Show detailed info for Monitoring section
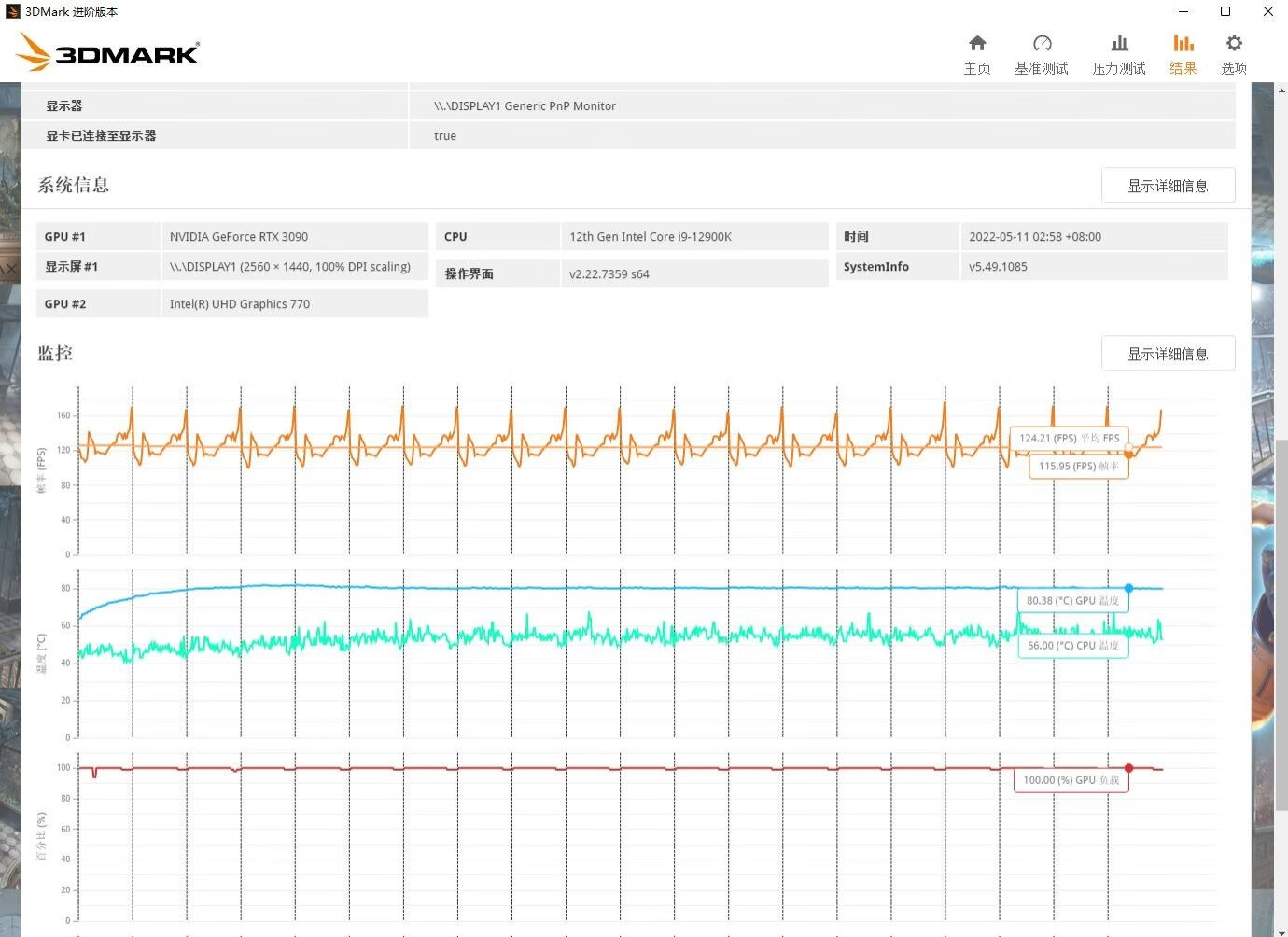This screenshot has height=937, width=1288. (1168, 354)
